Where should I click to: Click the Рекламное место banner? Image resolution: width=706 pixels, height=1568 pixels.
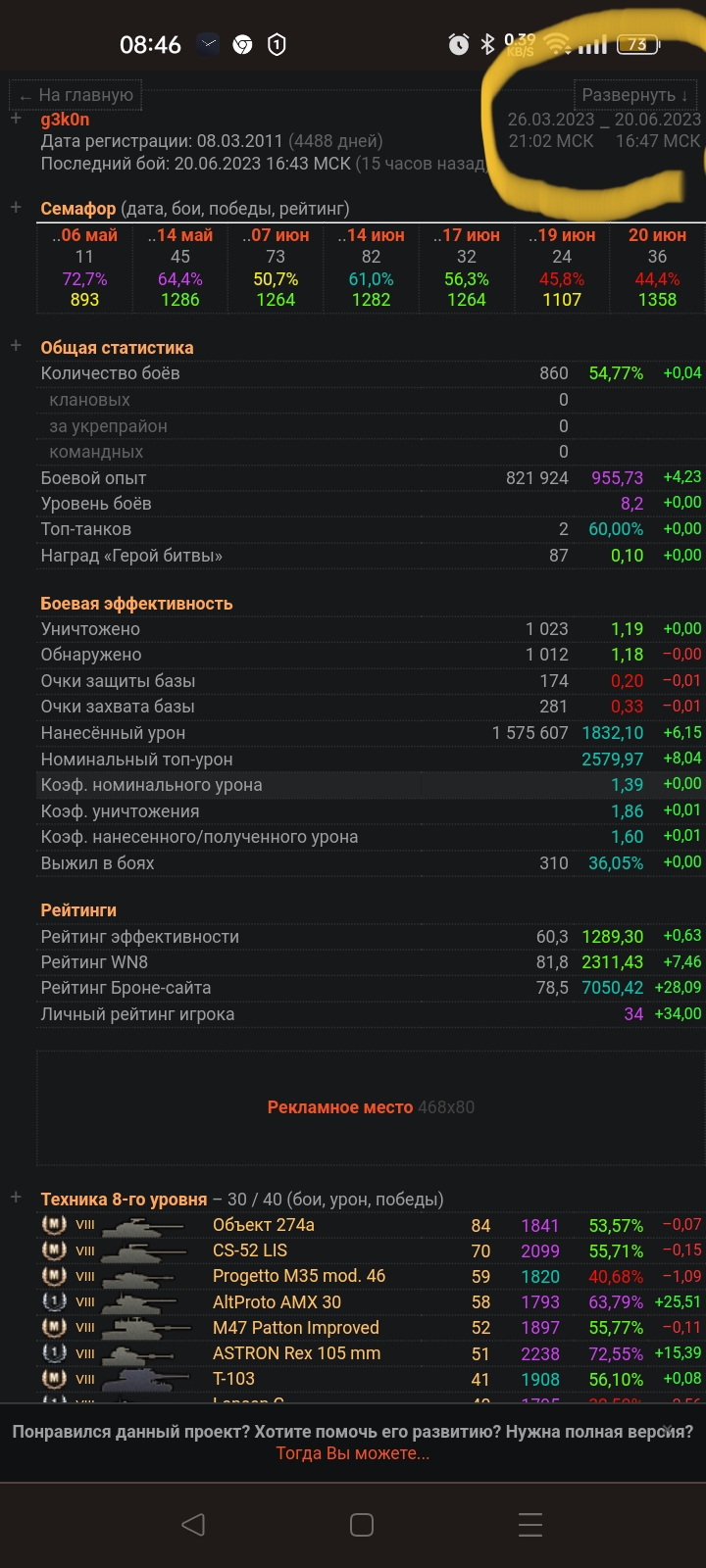pyautogui.click(x=370, y=1107)
